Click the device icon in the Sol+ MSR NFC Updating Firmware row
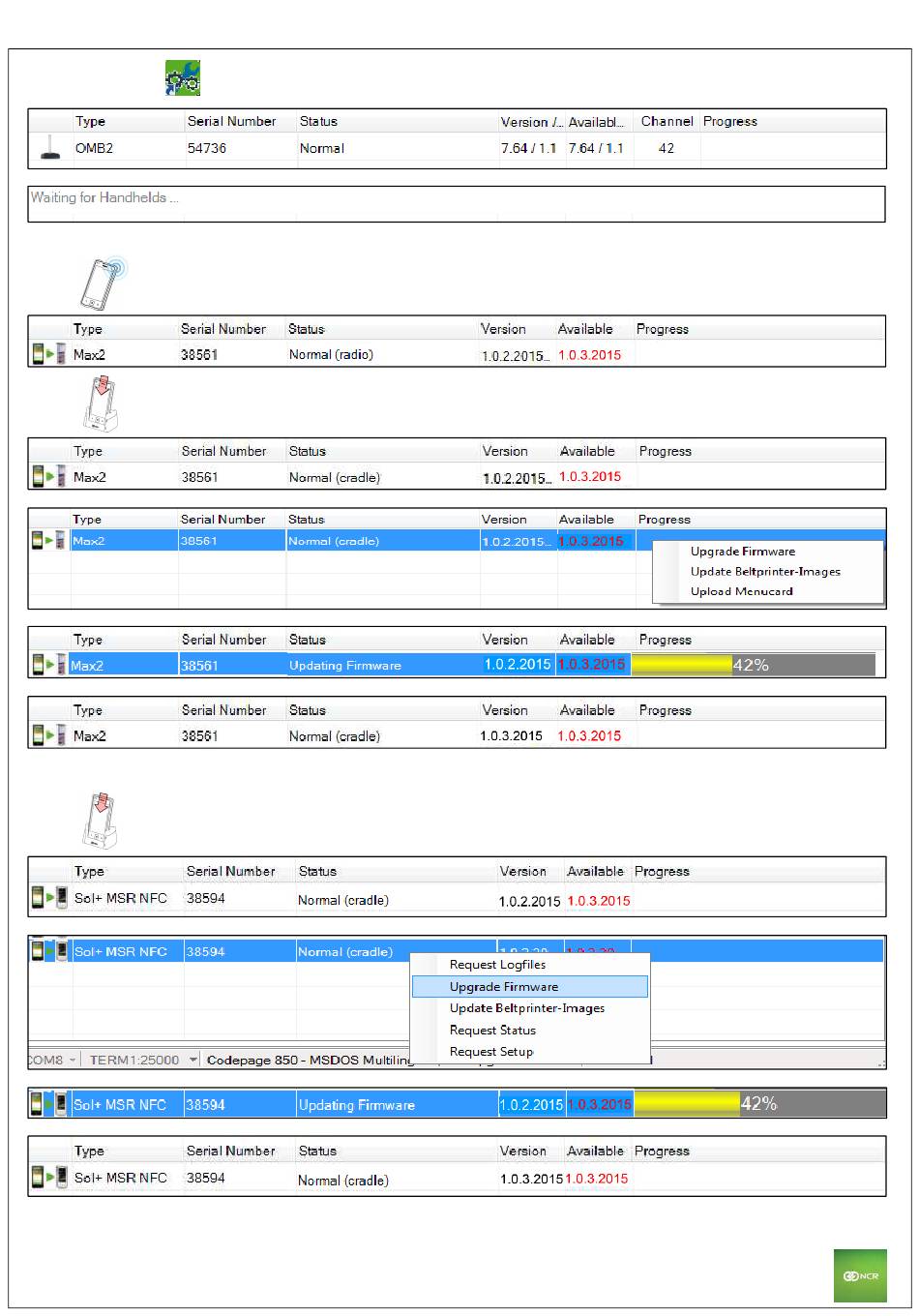Screen dimensions: 919x1316 (x=62, y=1104)
